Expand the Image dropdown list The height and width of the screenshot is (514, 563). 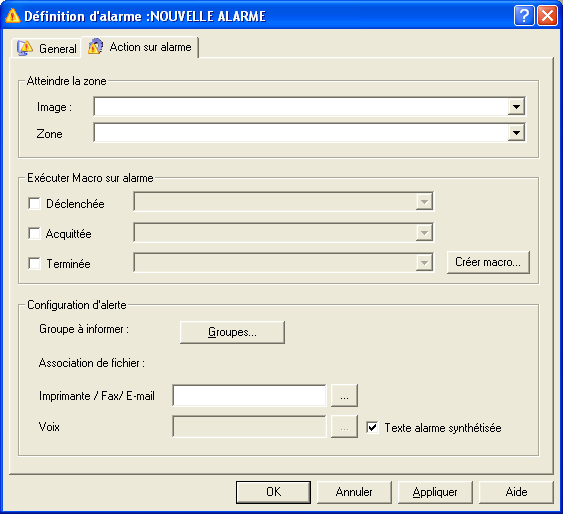(516, 107)
